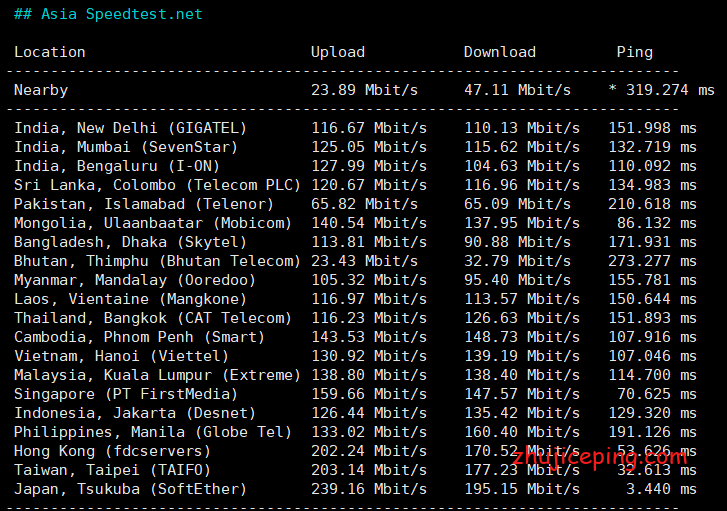Click the Upload column header
Image resolution: width=727 pixels, height=511 pixels.
tap(338, 52)
